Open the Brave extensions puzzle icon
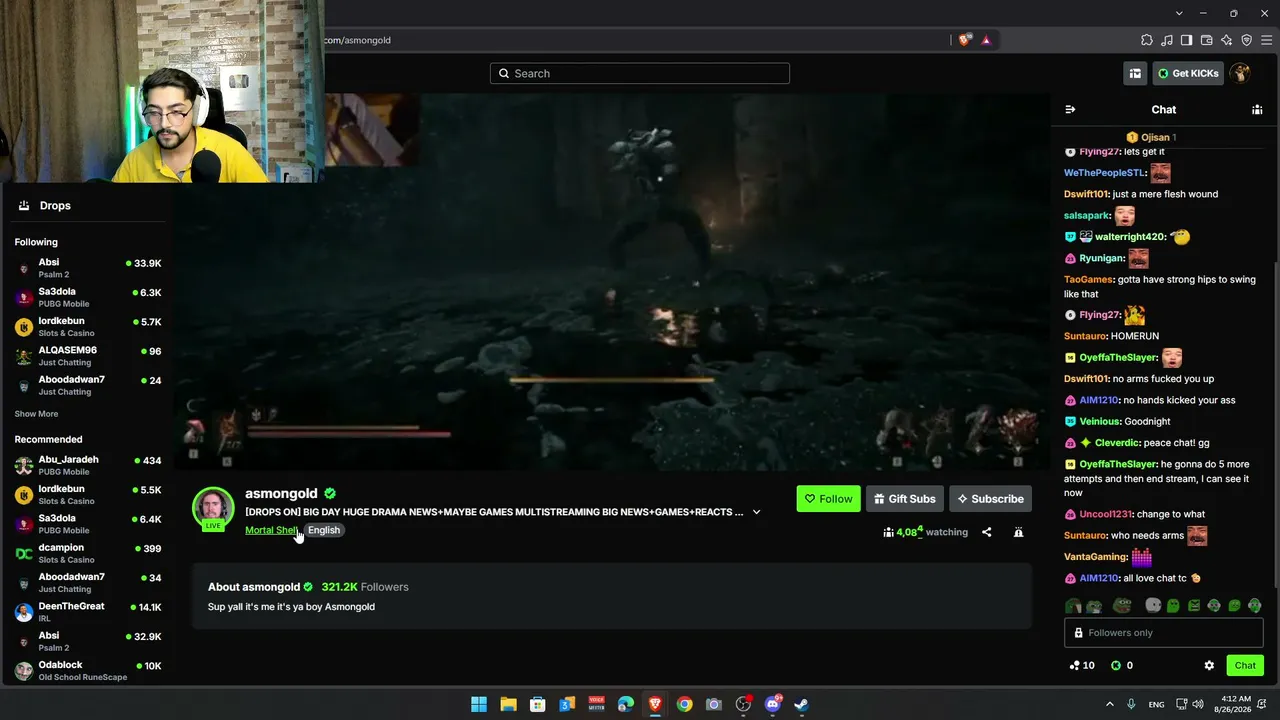The height and width of the screenshot is (720, 1280). pyautogui.click(x=1147, y=40)
